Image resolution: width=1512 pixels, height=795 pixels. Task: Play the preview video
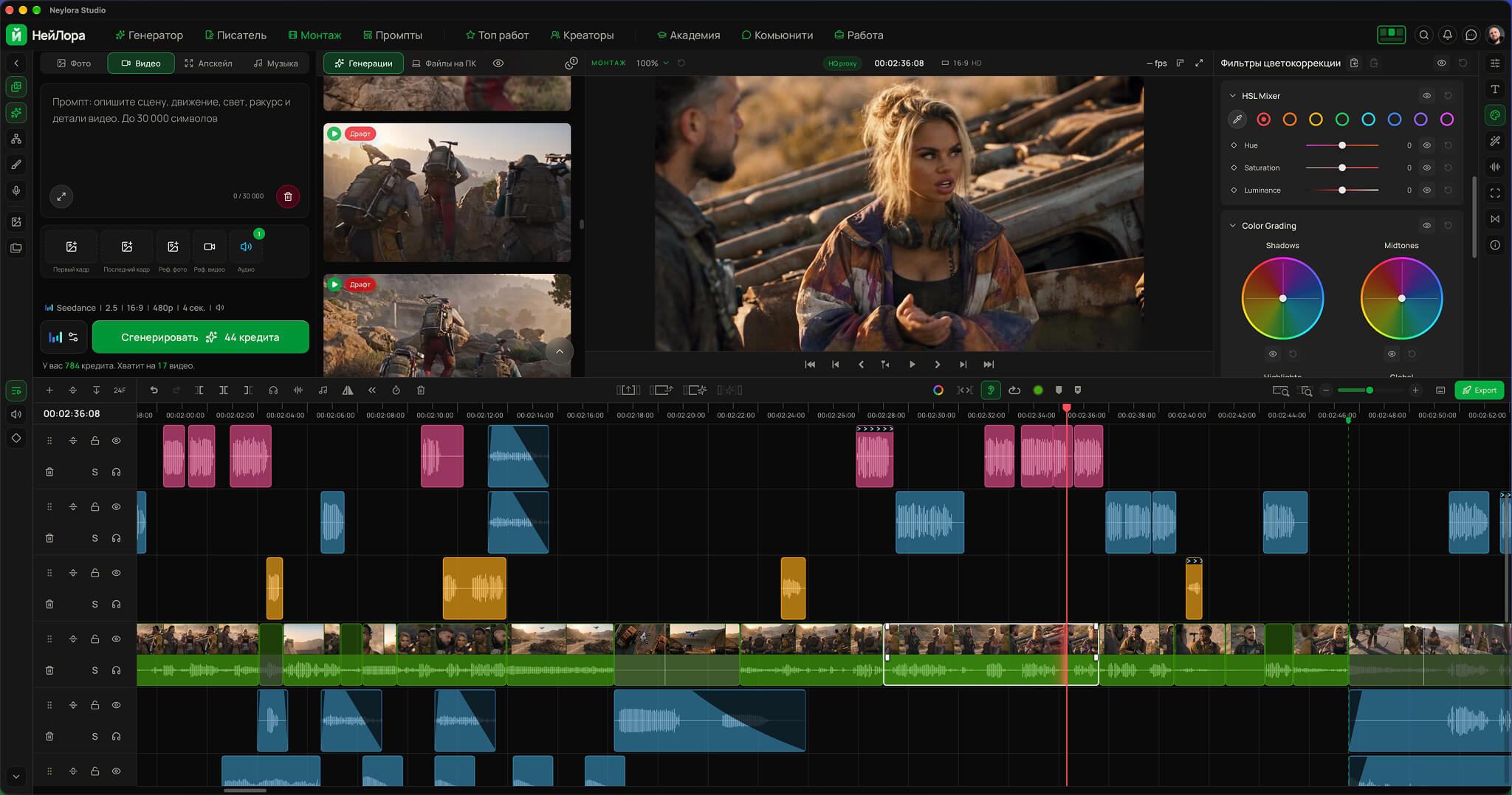pos(912,365)
